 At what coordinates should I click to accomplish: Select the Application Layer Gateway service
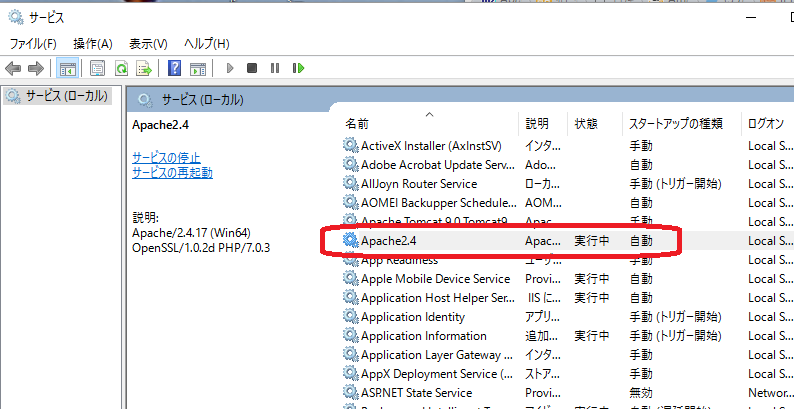tap(568, 355)
